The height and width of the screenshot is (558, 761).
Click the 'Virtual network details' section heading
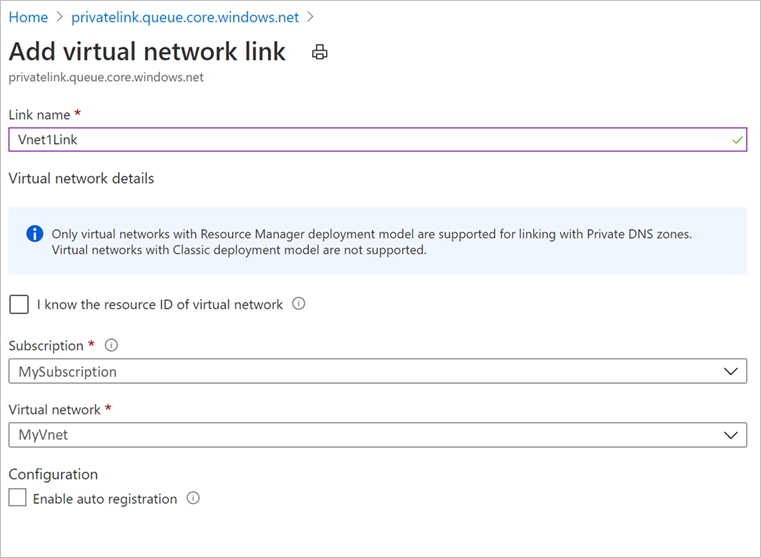[81, 179]
